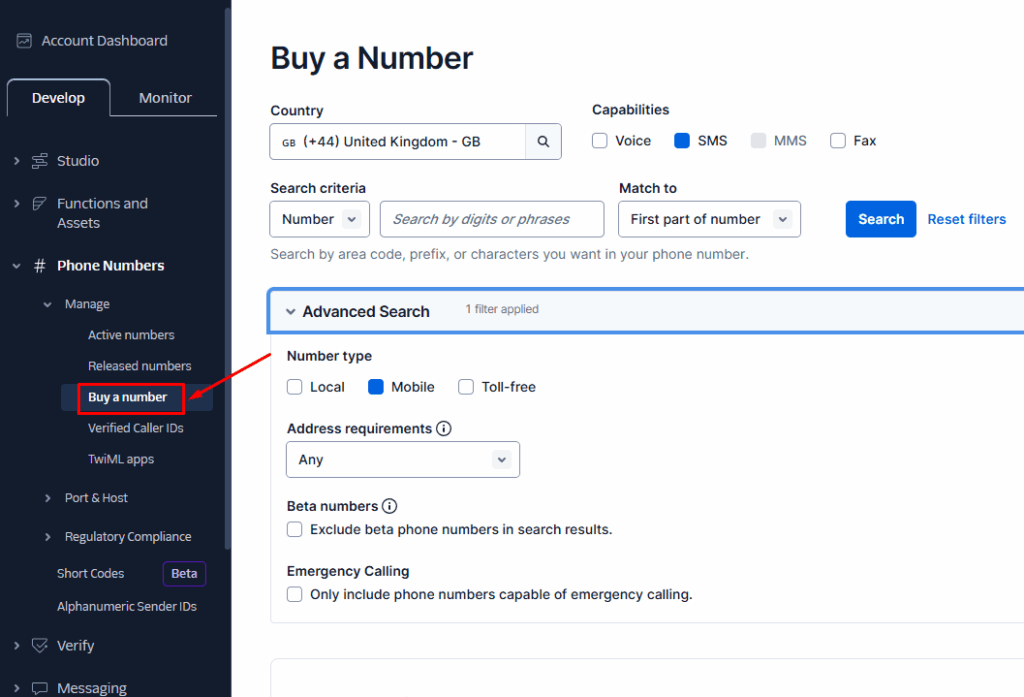Open the Match to dropdown
Image resolution: width=1024 pixels, height=697 pixels.
(709, 219)
